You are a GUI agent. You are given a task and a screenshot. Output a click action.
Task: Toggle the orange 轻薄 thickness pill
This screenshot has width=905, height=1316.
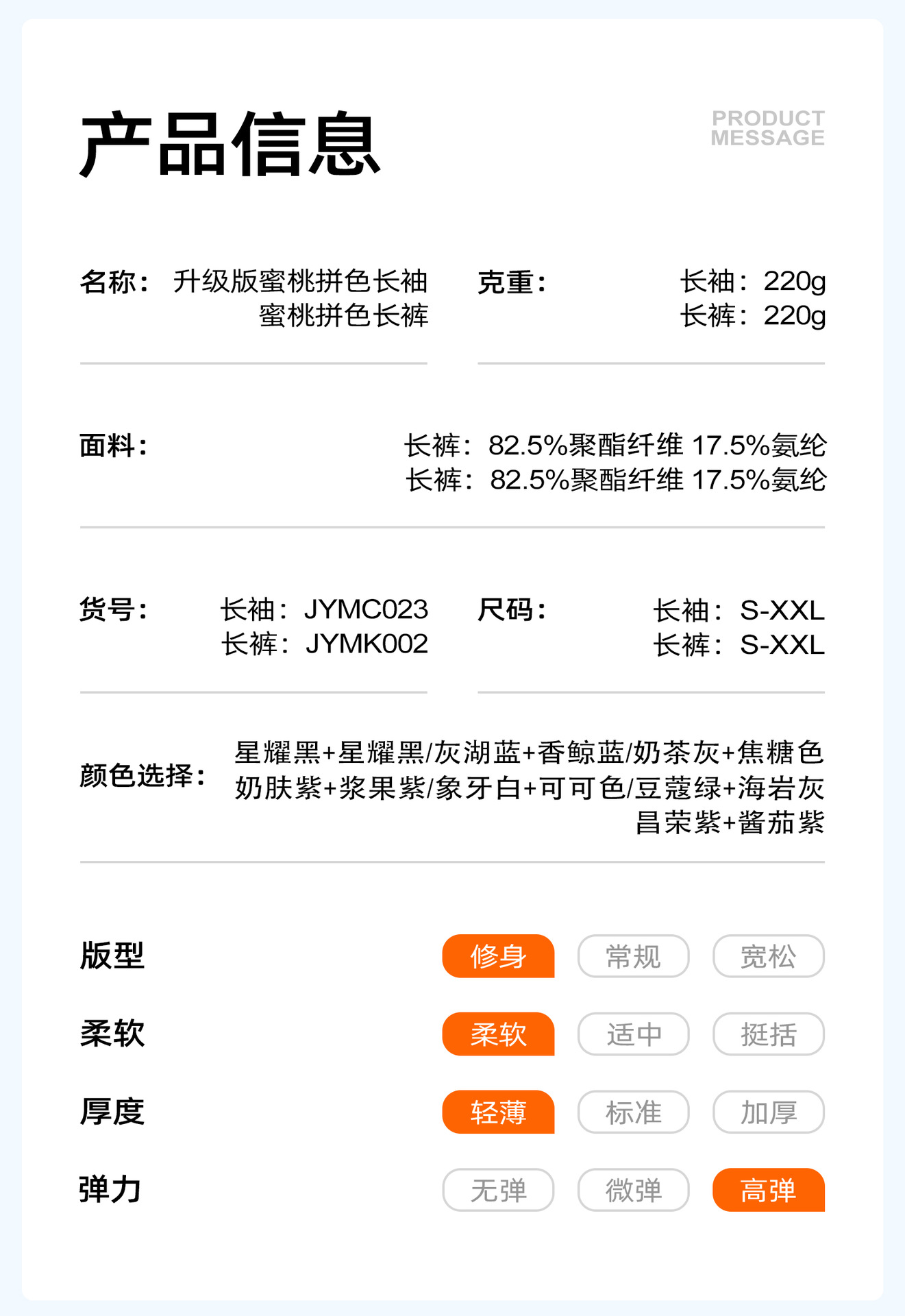498,1112
